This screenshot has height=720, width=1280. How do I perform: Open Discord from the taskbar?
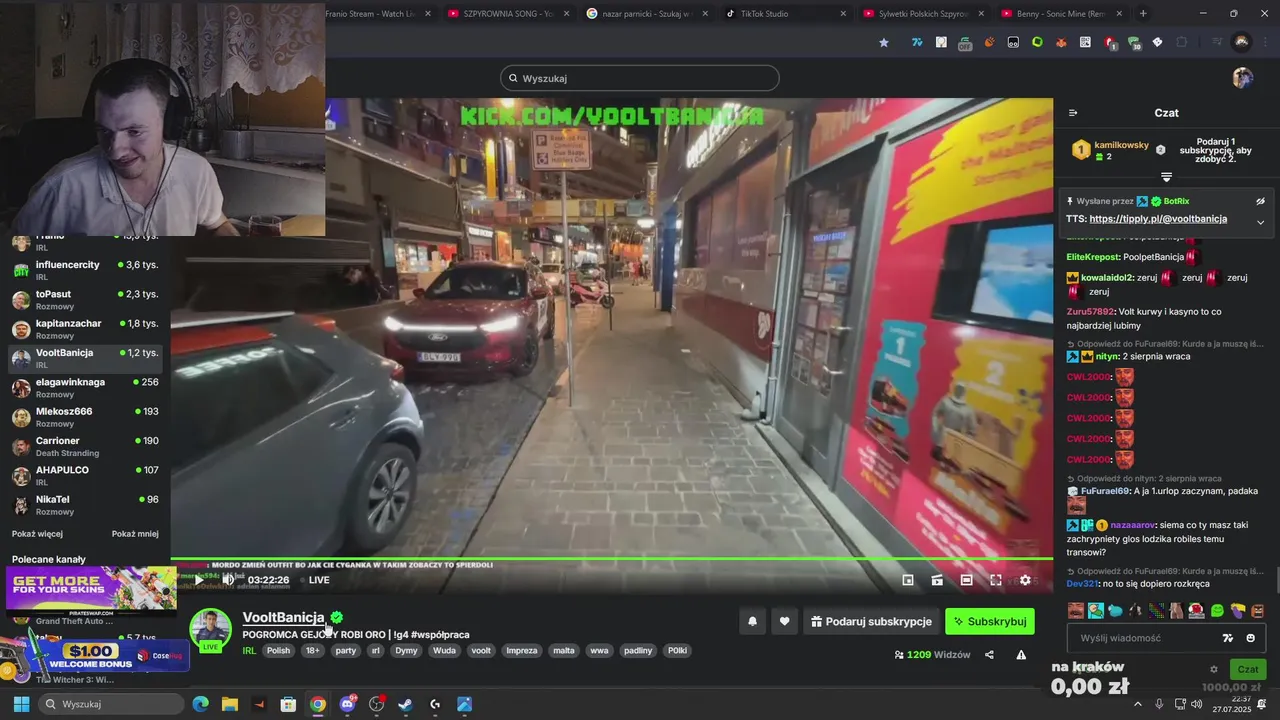pyautogui.click(x=347, y=704)
